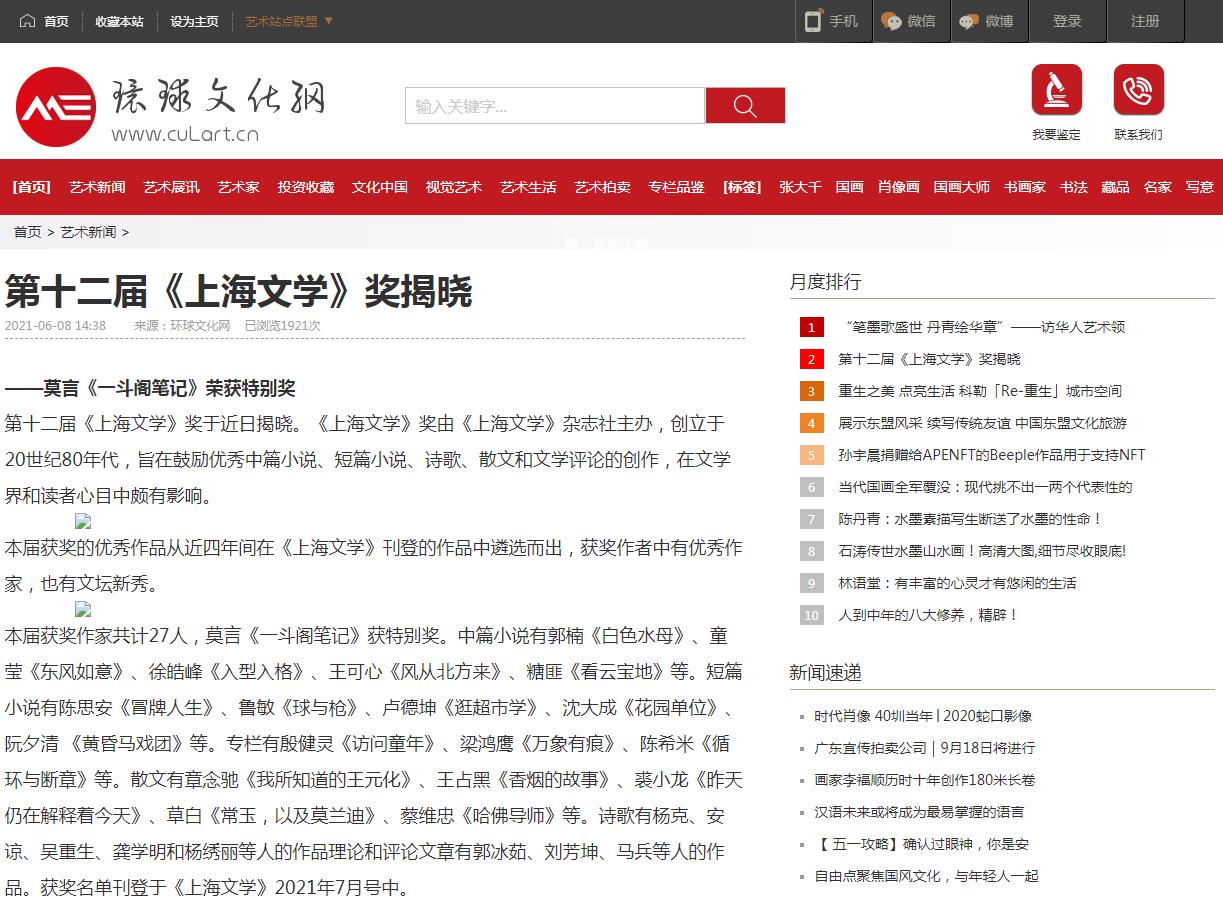This screenshot has height=900, width=1223.
Task: Open ranked article 重生之美 点亮生活
Action: tap(980, 391)
